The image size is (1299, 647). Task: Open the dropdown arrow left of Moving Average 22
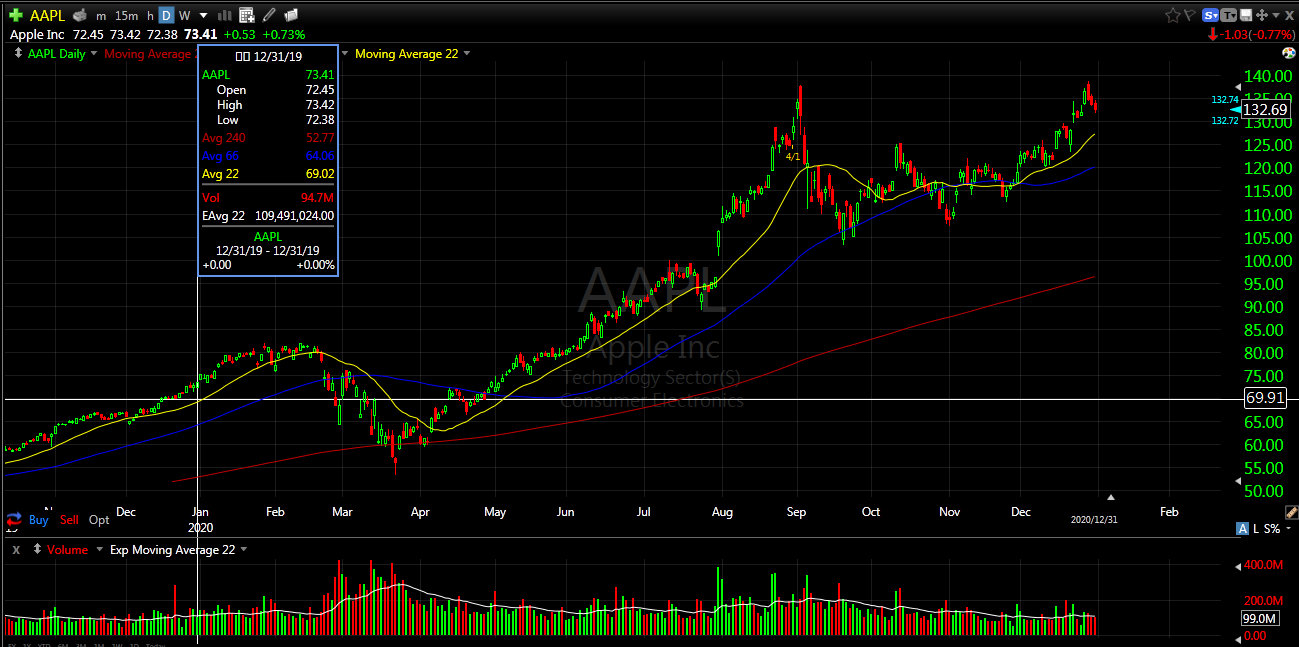pos(346,54)
